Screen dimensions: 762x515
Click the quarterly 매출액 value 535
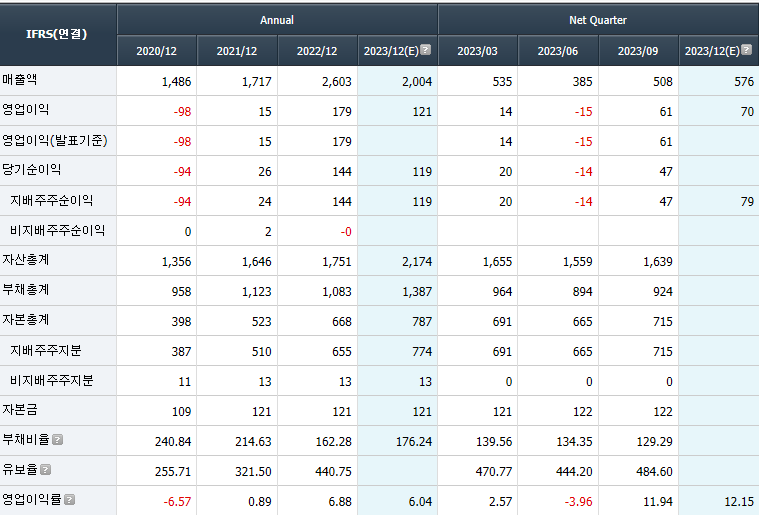click(x=502, y=82)
